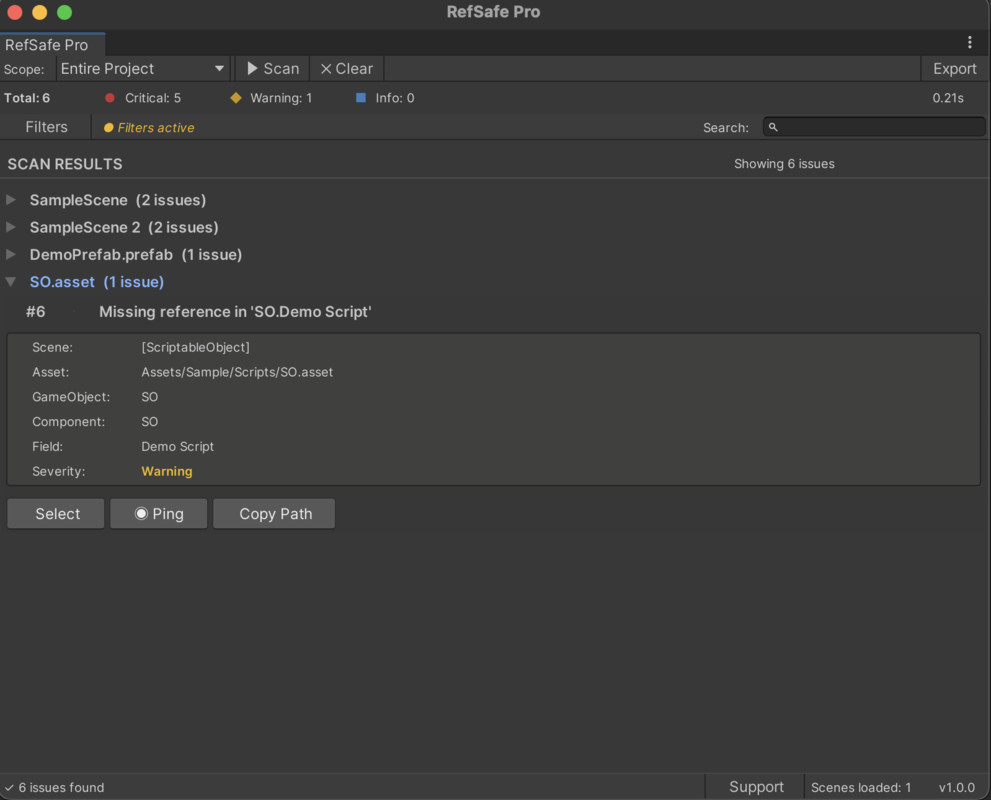Maximize the window with the green button

(x=64, y=12)
